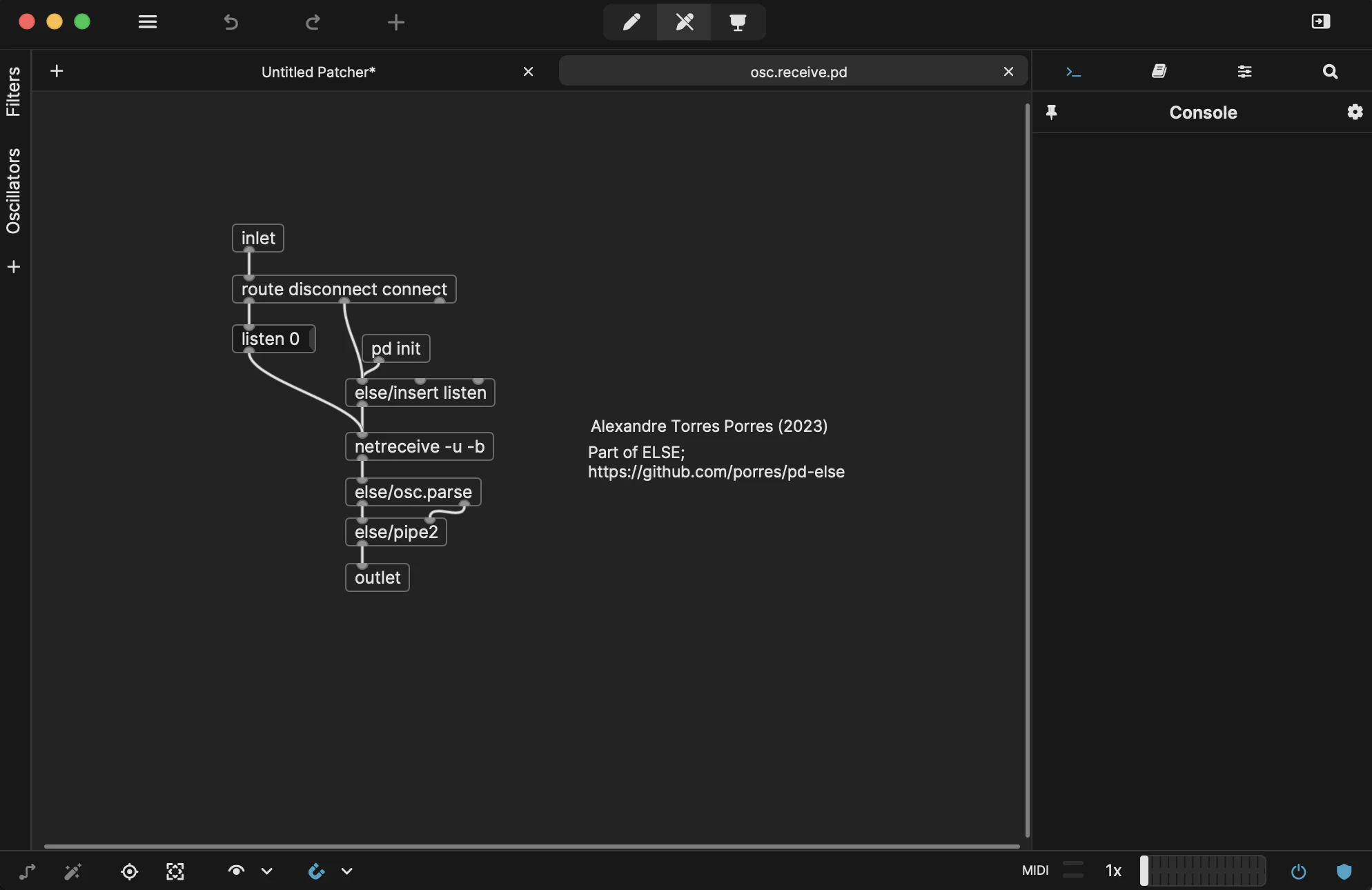
Task: Open the console sidebar tab icon
Action: tap(1073, 72)
